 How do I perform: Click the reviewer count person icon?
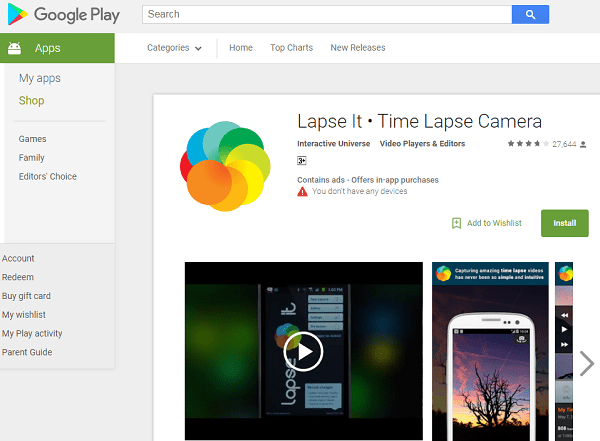[x=583, y=144]
